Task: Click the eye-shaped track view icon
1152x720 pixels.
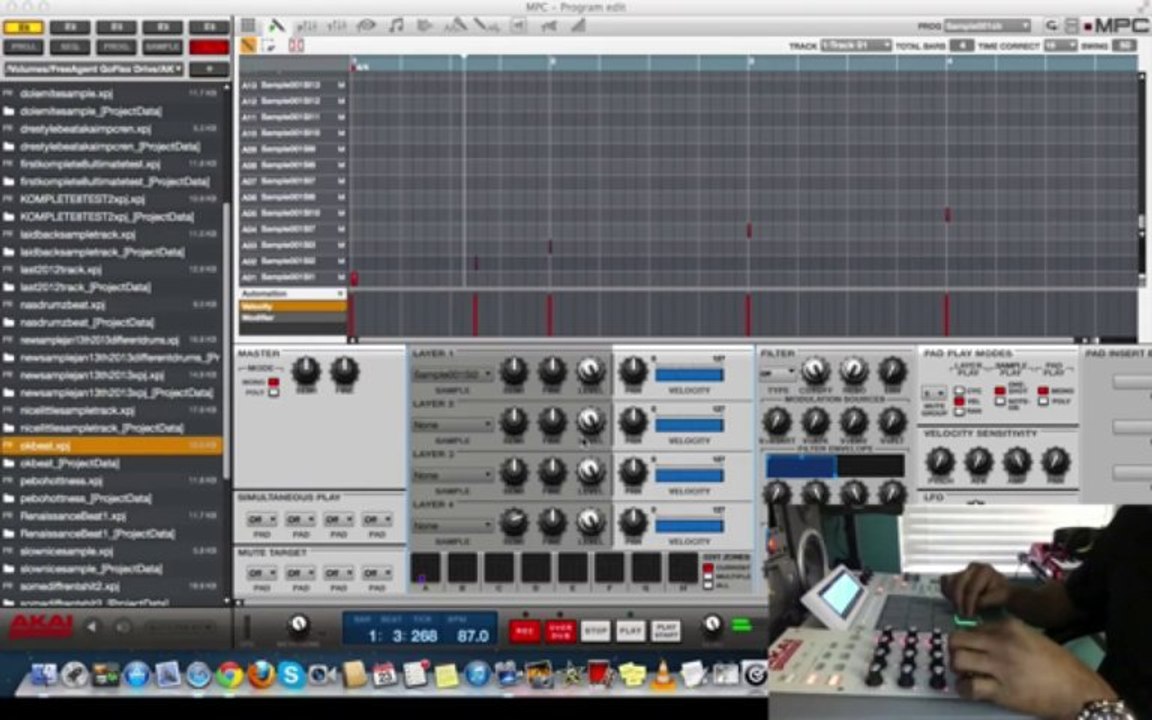Action: click(365, 26)
